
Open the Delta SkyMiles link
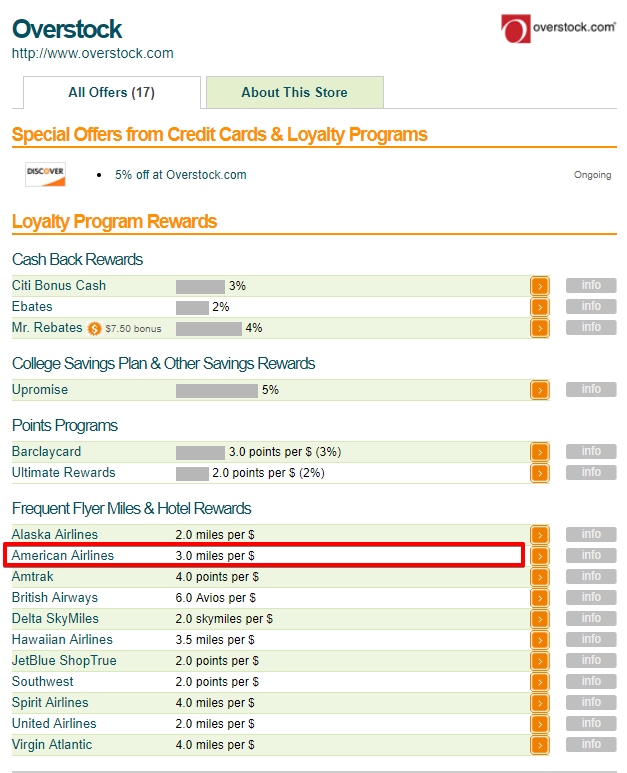55,619
